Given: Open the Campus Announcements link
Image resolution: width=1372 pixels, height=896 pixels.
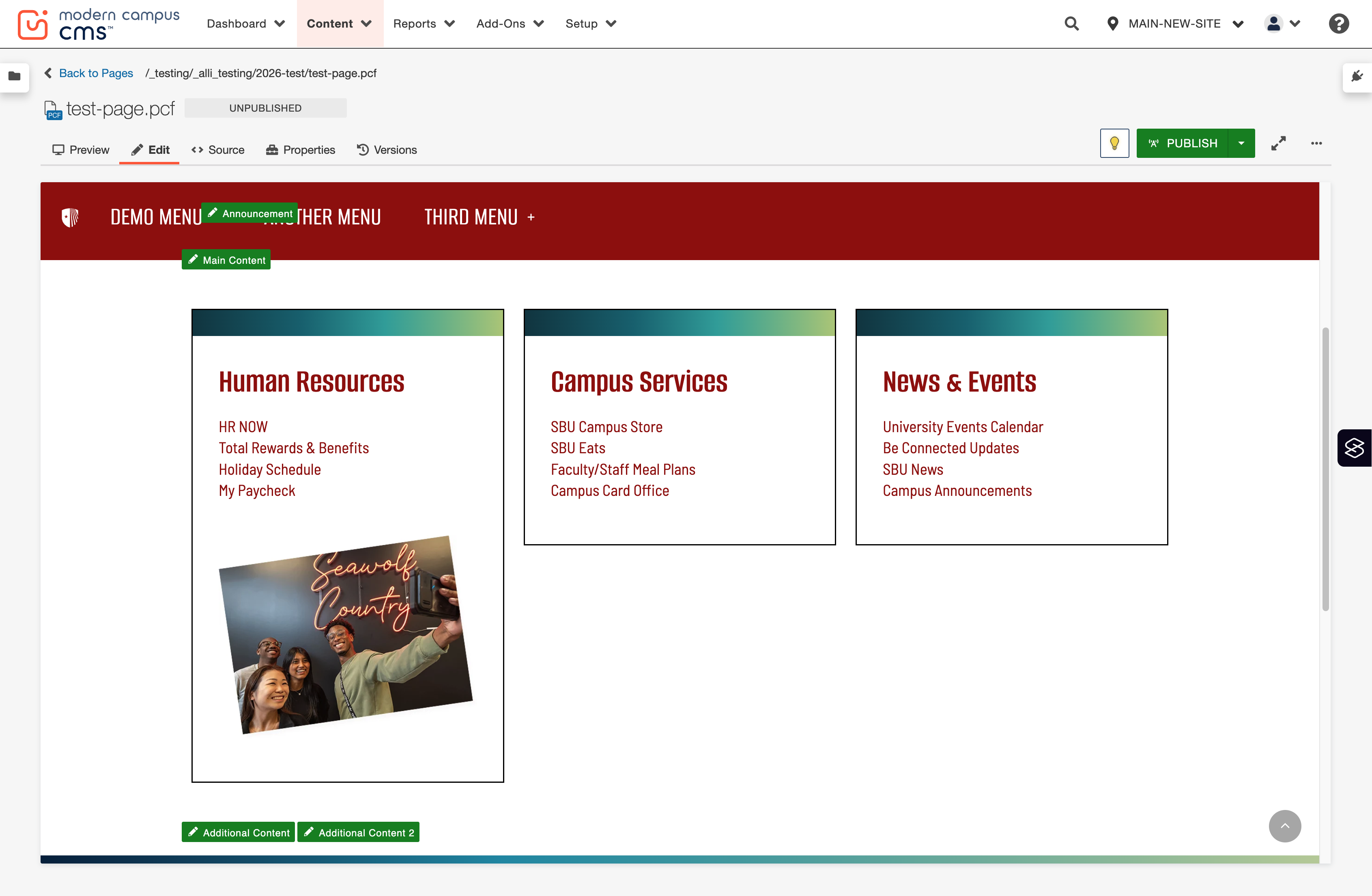Looking at the screenshot, I should (x=957, y=491).
